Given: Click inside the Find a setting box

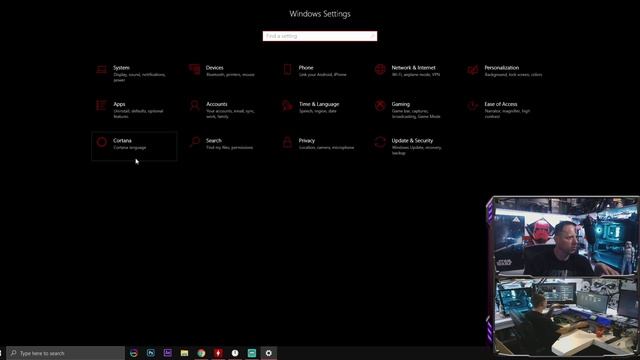Looking at the screenshot, I should click(320, 36).
